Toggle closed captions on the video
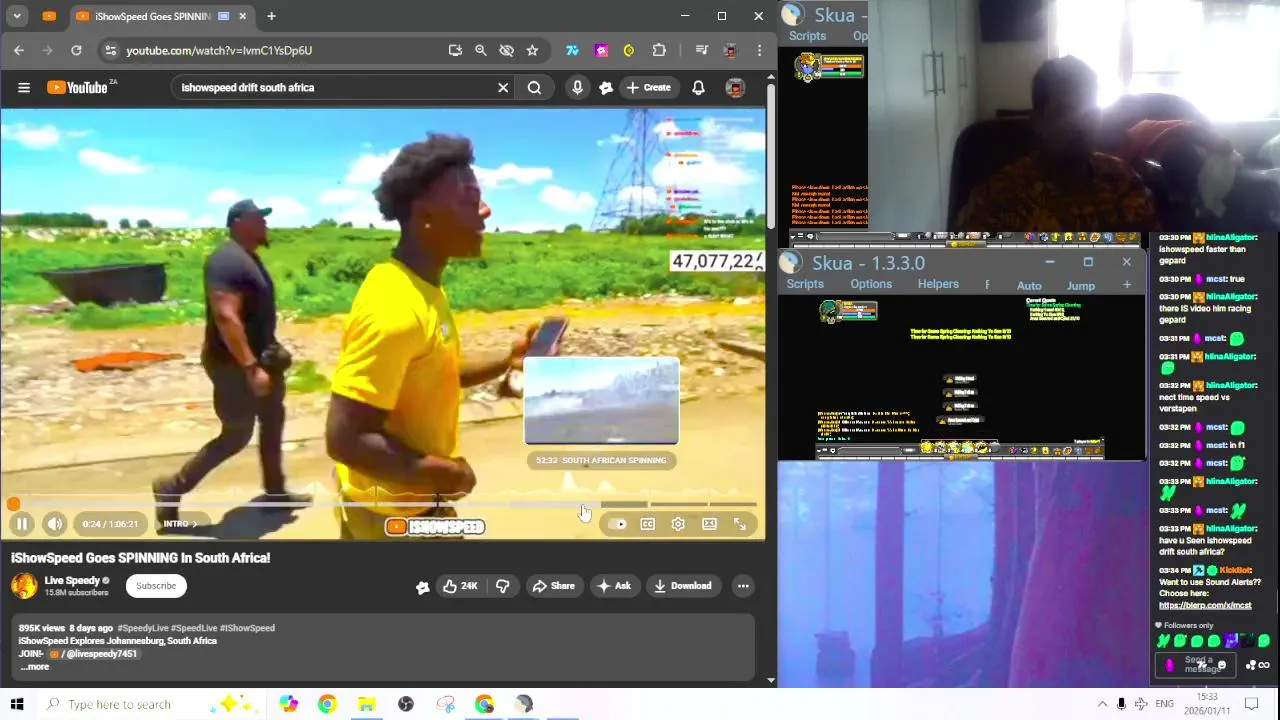1280x720 pixels. tap(648, 524)
